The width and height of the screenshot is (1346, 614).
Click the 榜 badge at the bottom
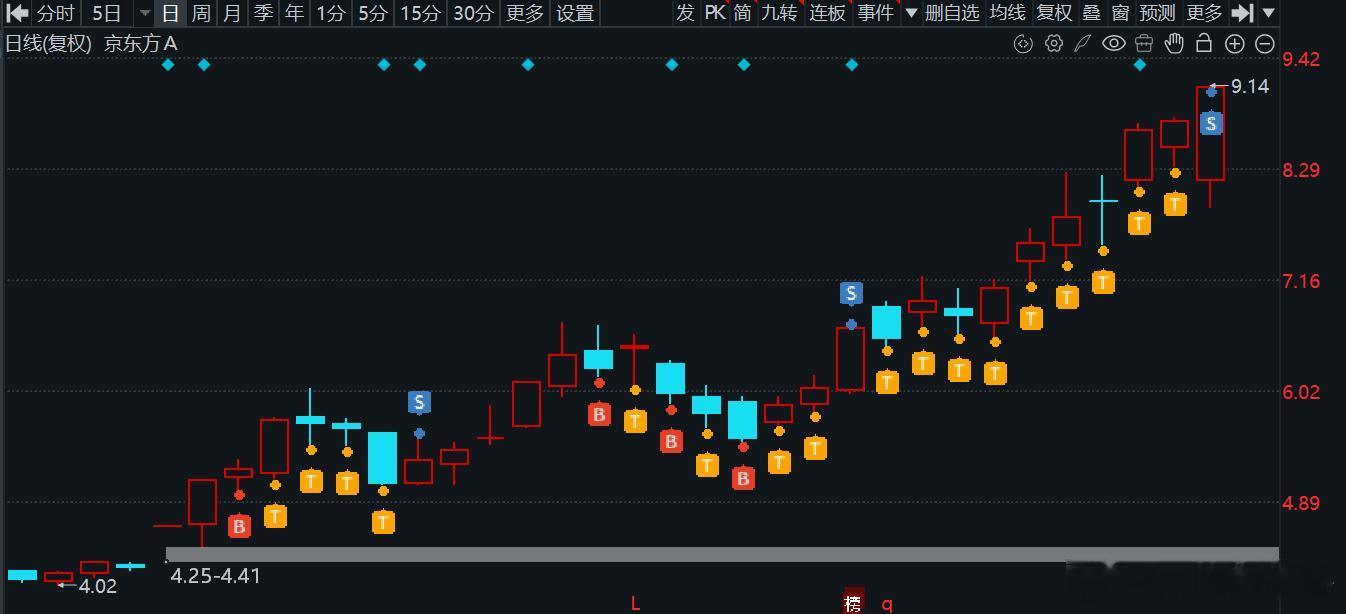coord(853,602)
